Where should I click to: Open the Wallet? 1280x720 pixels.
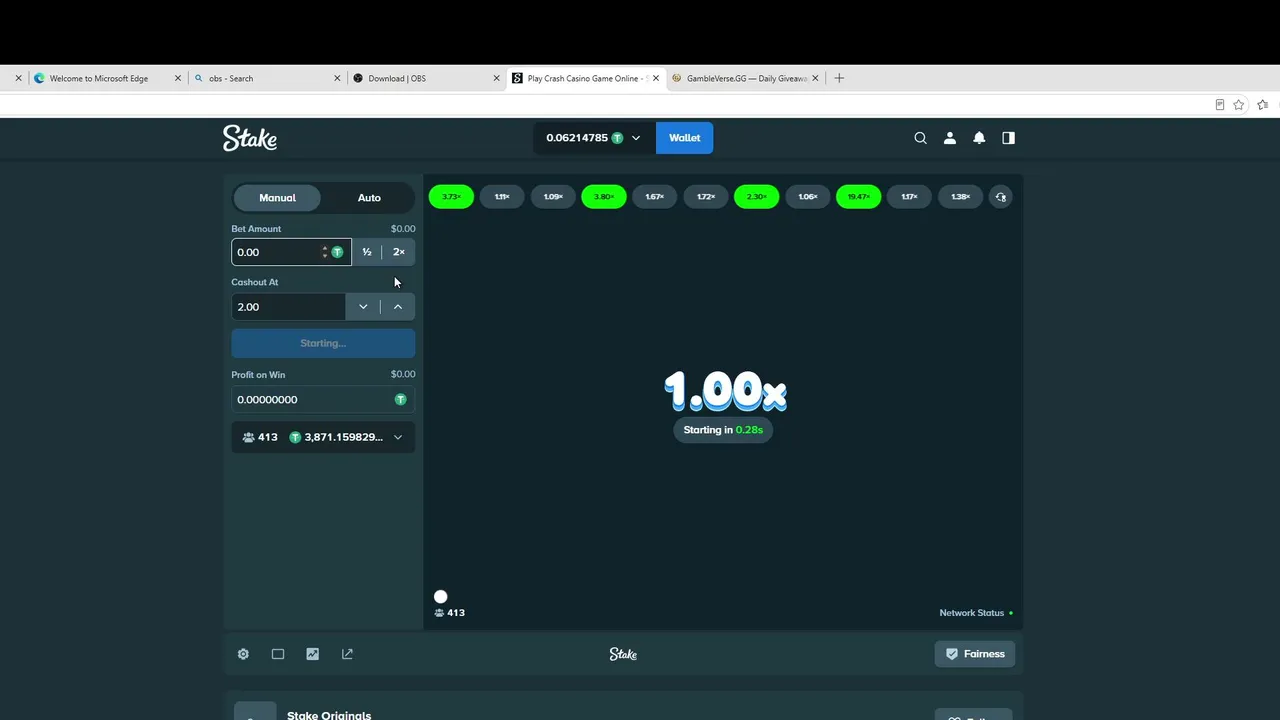[684, 138]
